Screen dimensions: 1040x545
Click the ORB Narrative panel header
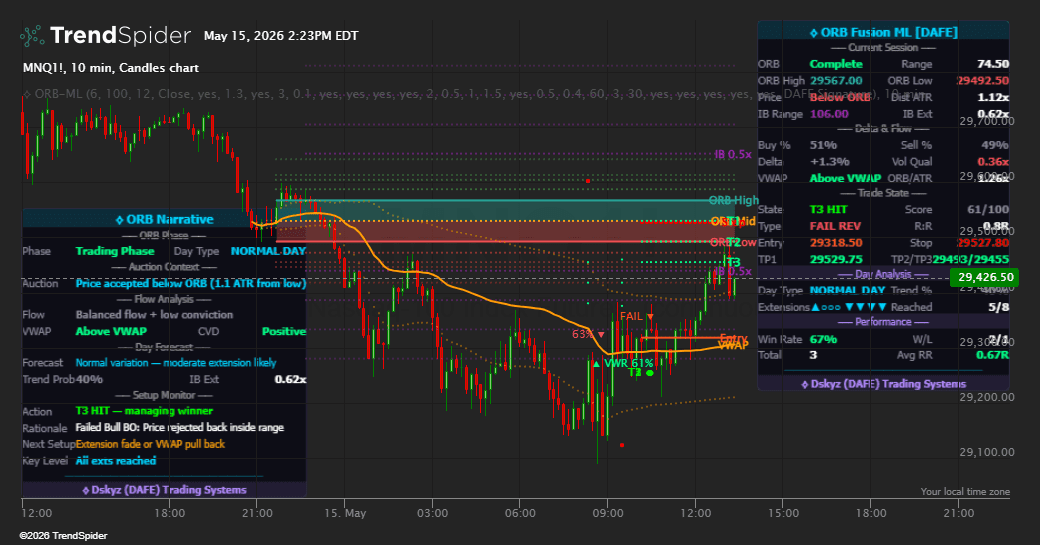[164, 219]
